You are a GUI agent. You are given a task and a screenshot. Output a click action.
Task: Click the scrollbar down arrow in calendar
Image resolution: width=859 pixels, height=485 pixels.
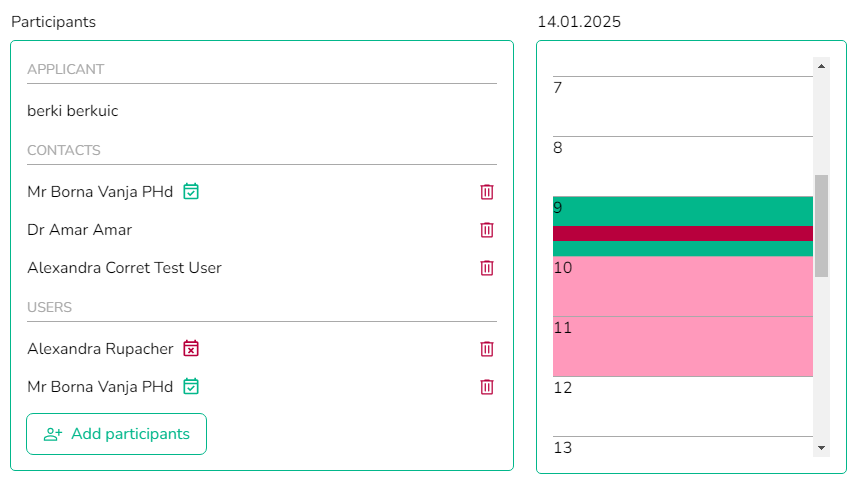pos(821,448)
